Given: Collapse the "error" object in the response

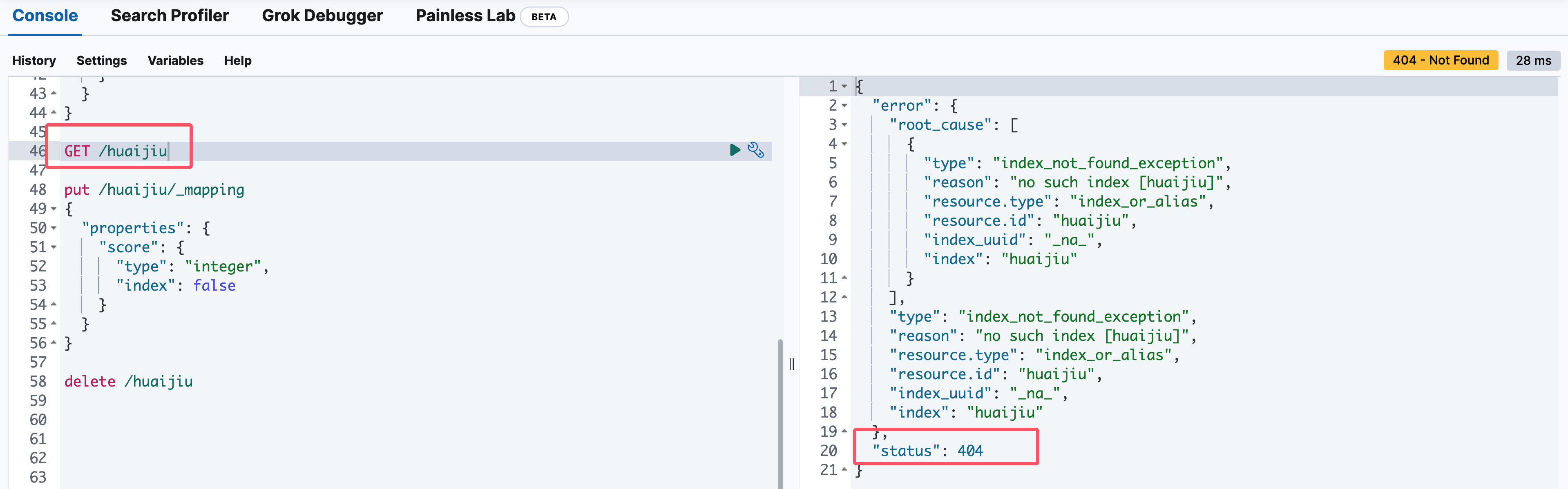Looking at the screenshot, I should [x=844, y=106].
